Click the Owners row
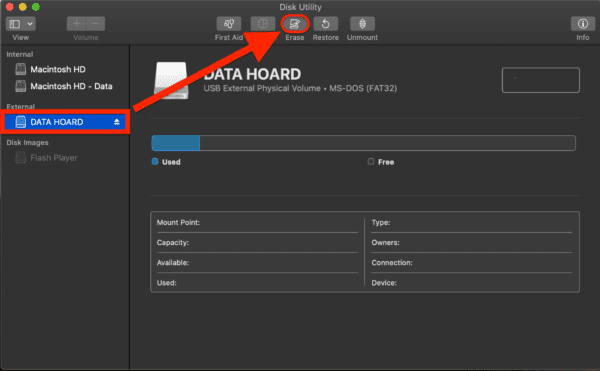 [471, 242]
